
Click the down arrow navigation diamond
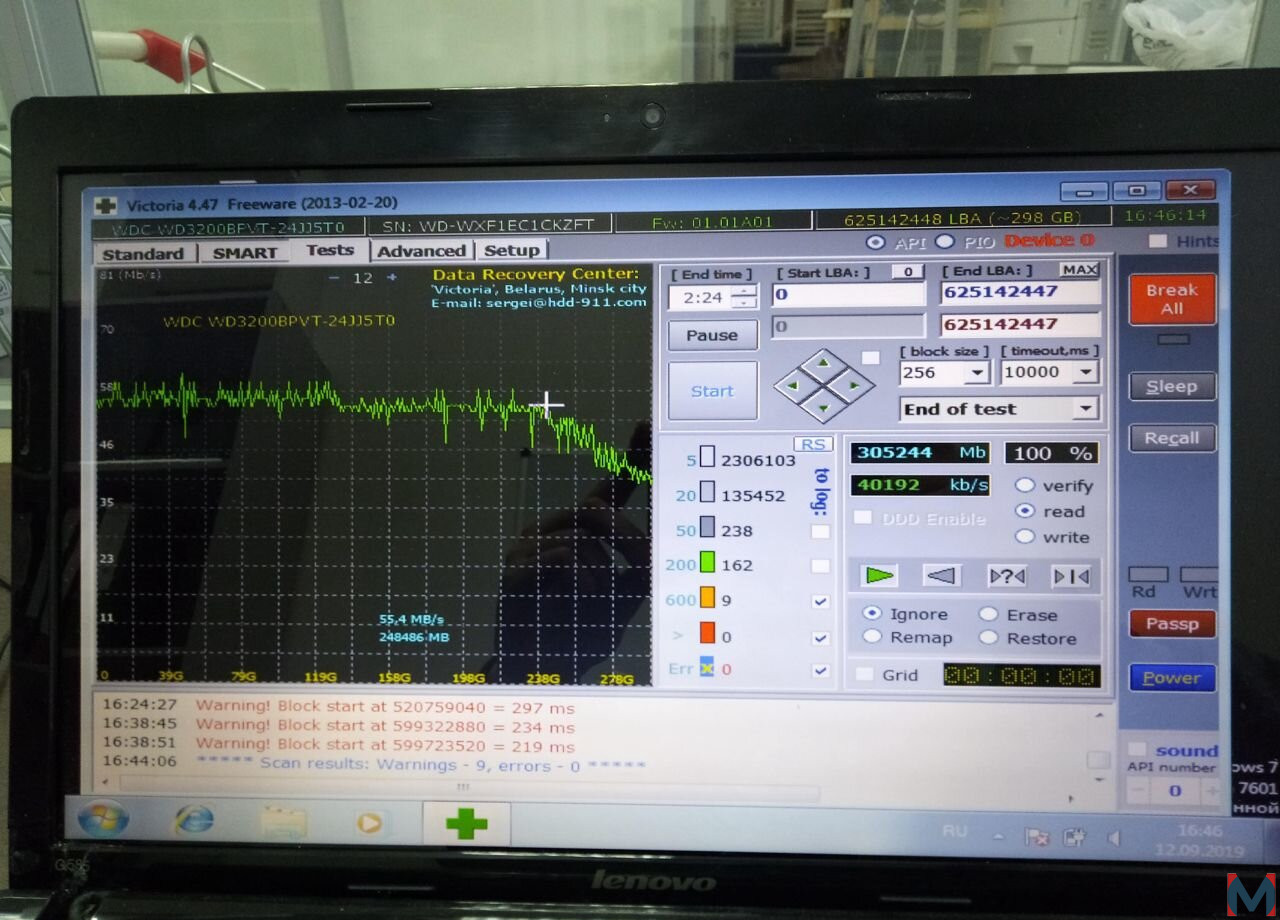pyautogui.click(x=824, y=406)
